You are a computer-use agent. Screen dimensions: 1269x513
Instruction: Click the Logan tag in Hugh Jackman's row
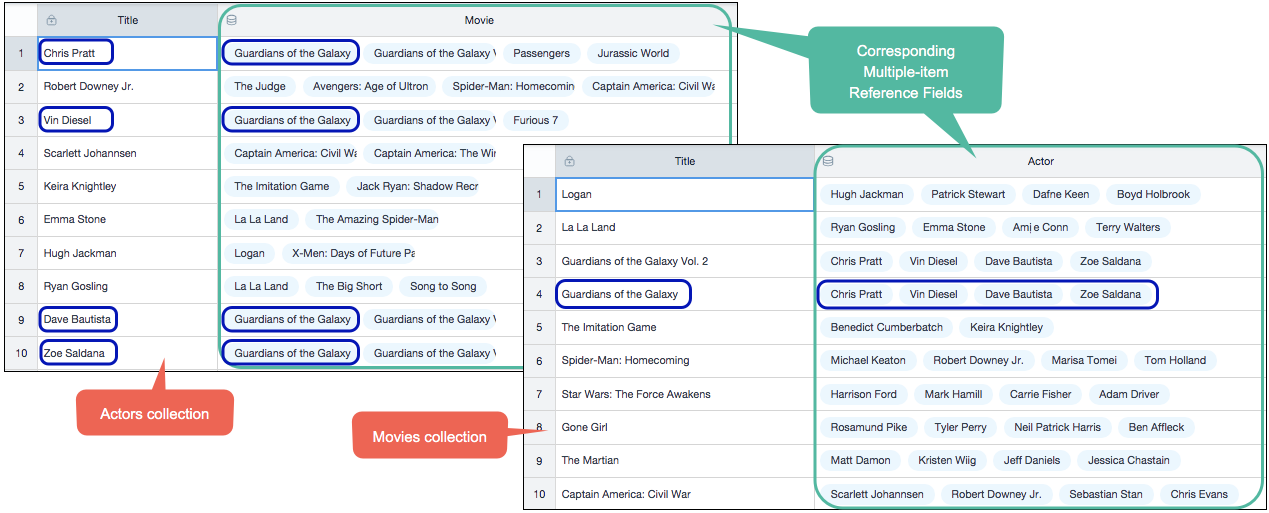pyautogui.click(x=249, y=253)
